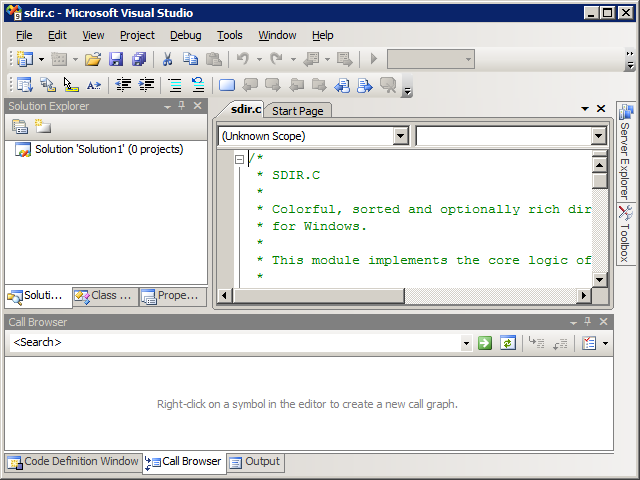Collapse the comment block outline toggle
This screenshot has width=640, height=480.
tap(240, 159)
